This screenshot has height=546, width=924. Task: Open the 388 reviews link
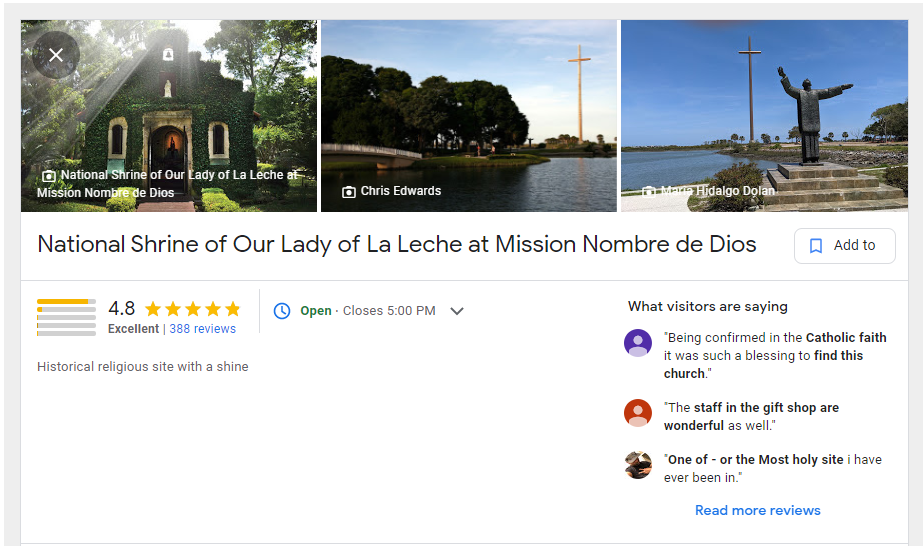click(202, 329)
